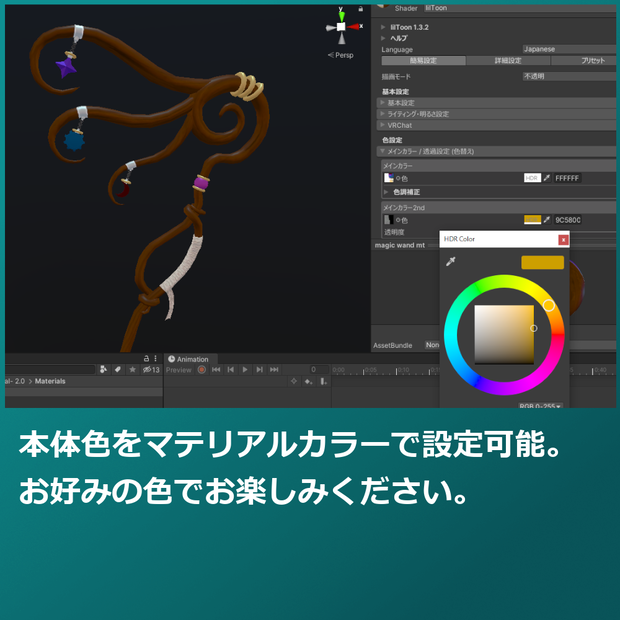Toggle the project panel lock icon
The height and width of the screenshot is (620, 620).
146,358
